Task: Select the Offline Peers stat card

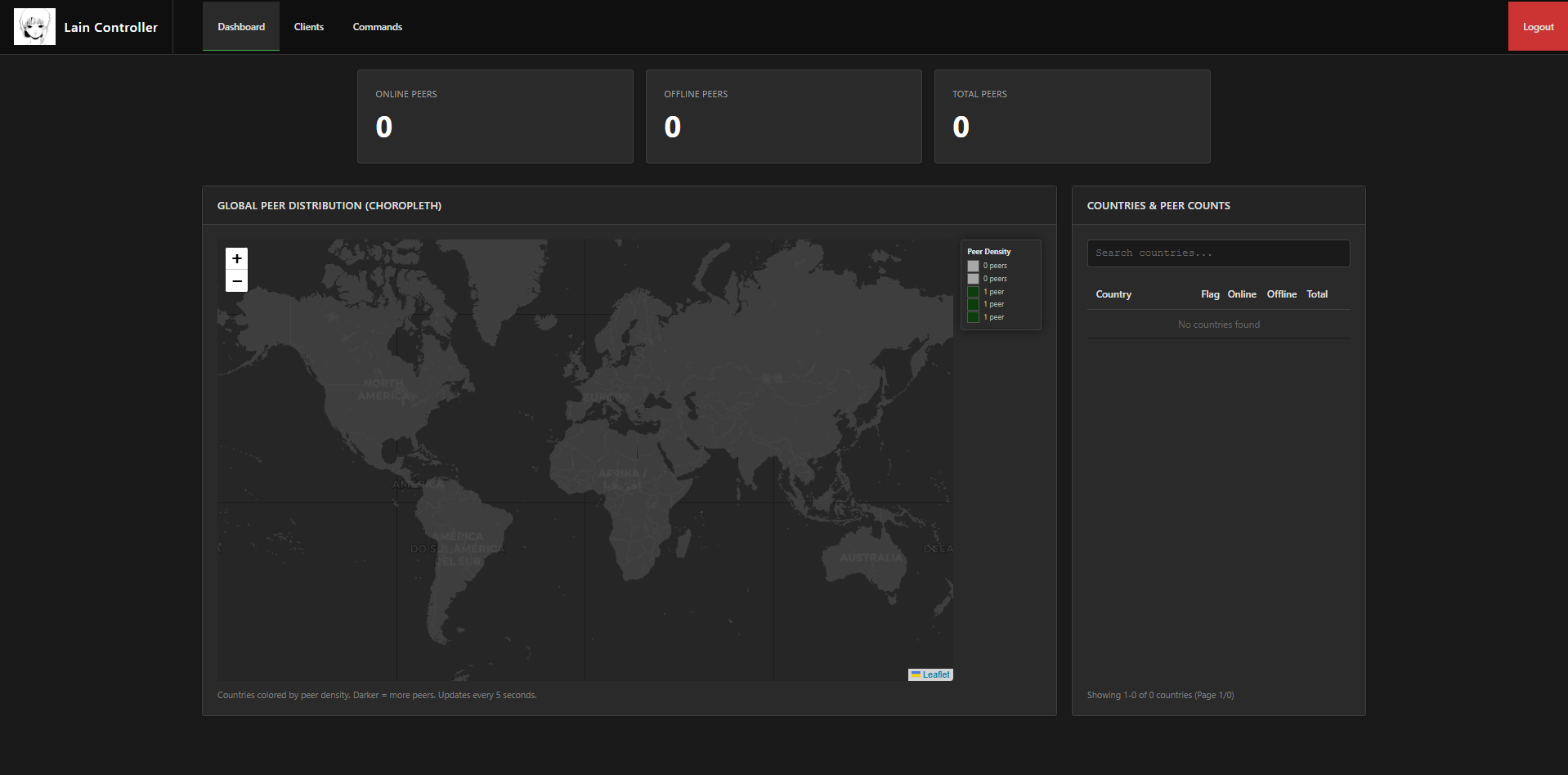Action: click(x=784, y=116)
